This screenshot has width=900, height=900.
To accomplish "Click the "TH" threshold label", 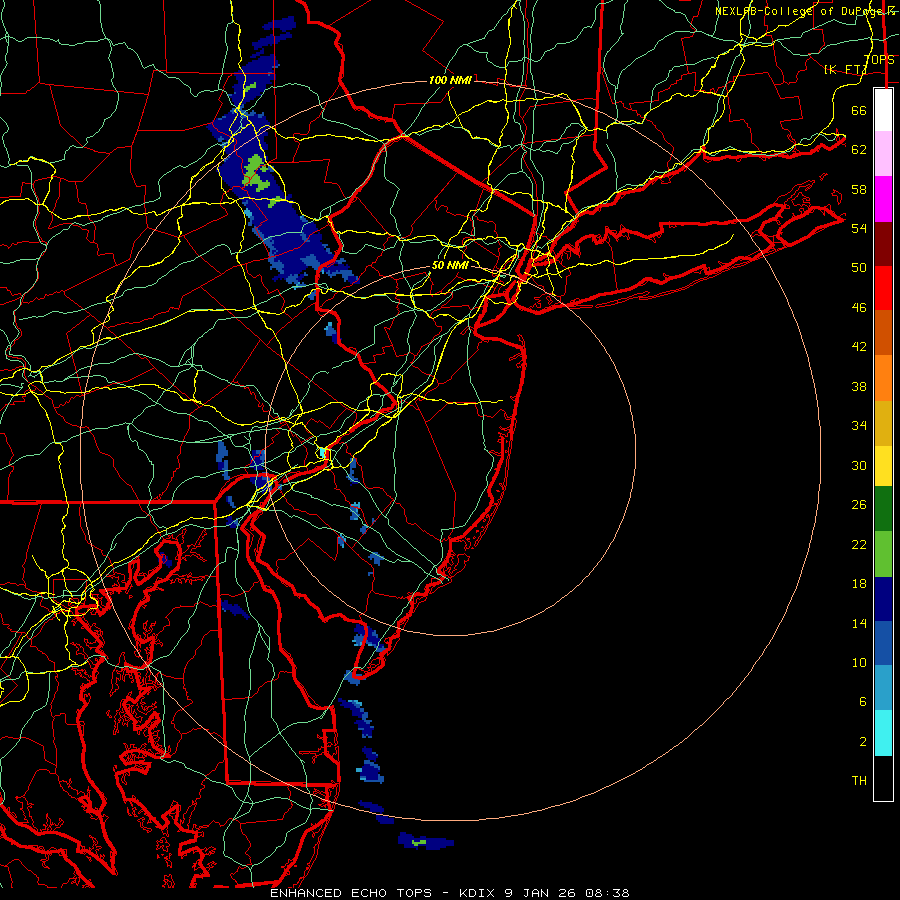I will (859, 781).
